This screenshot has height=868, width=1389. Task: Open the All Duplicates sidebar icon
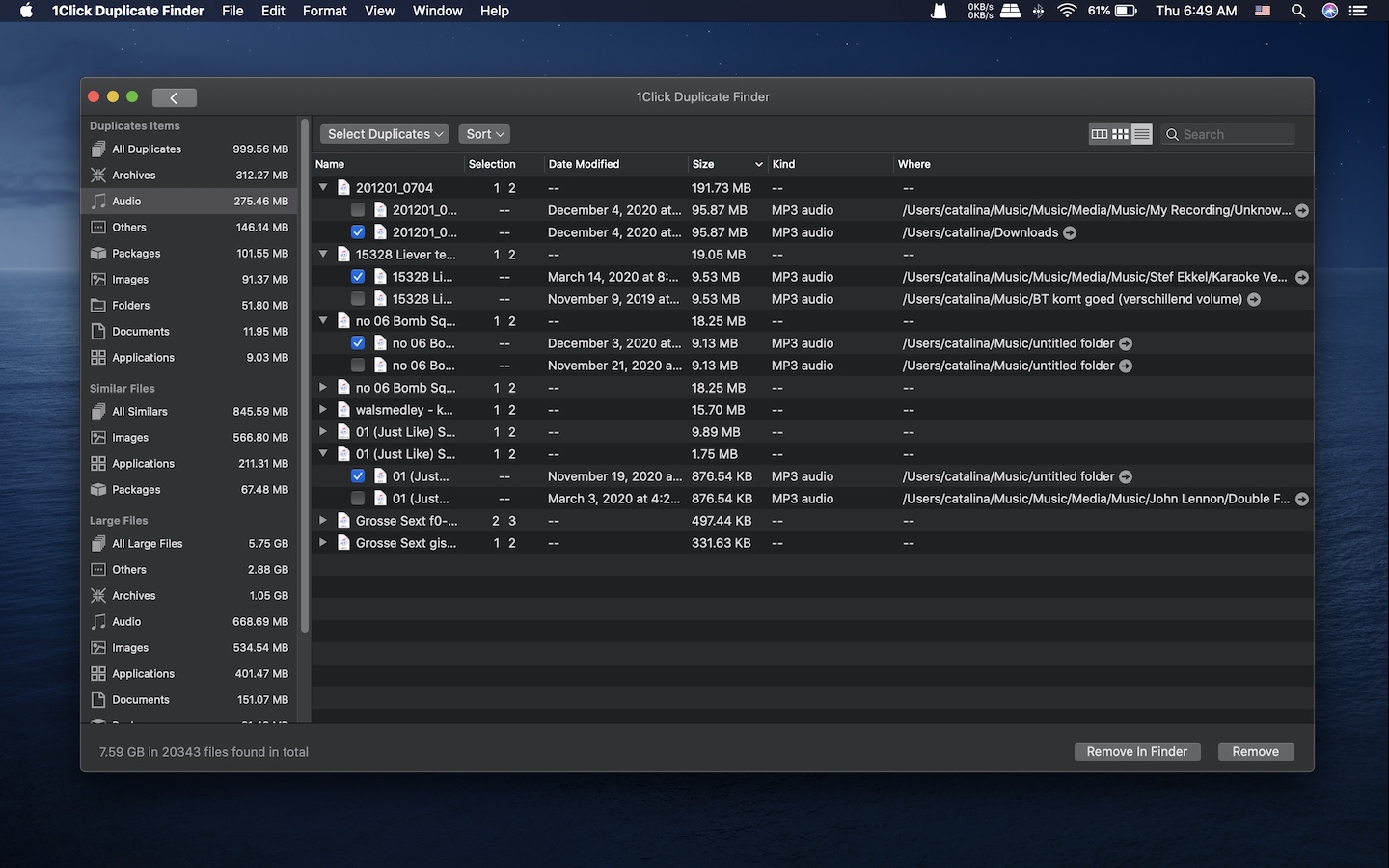pyautogui.click(x=98, y=149)
